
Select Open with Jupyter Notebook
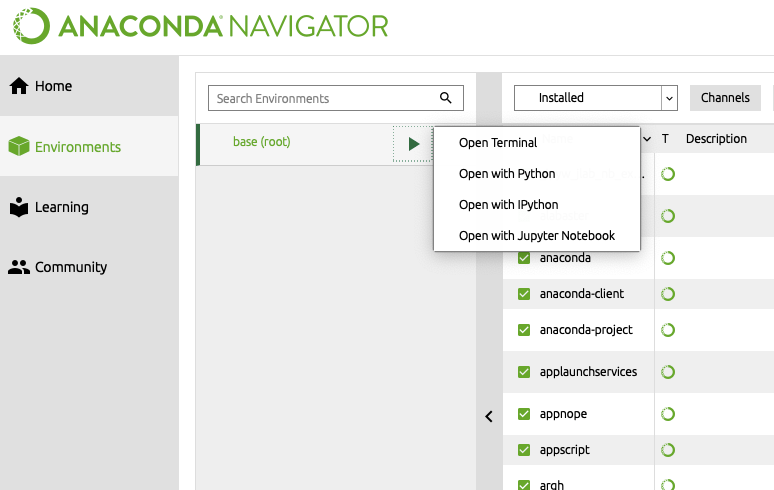(x=537, y=236)
